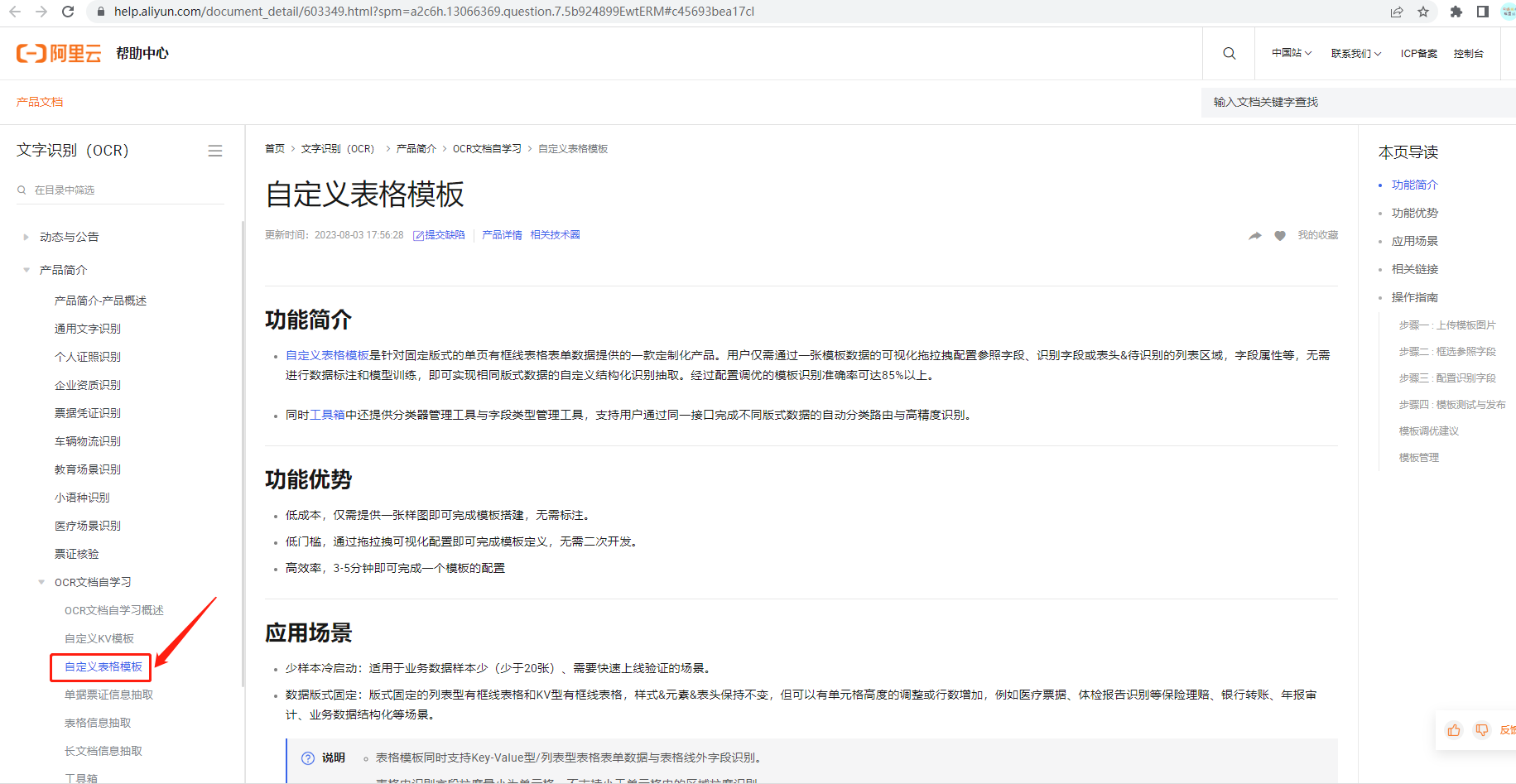The image size is (1516, 784).
Task: Jump to 应用场景 in page guide
Action: tap(1415, 241)
